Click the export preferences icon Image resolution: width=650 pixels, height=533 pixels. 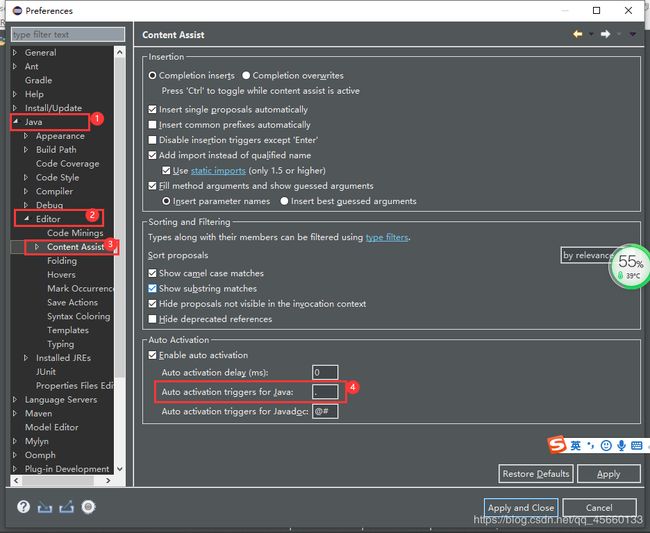tap(66, 507)
